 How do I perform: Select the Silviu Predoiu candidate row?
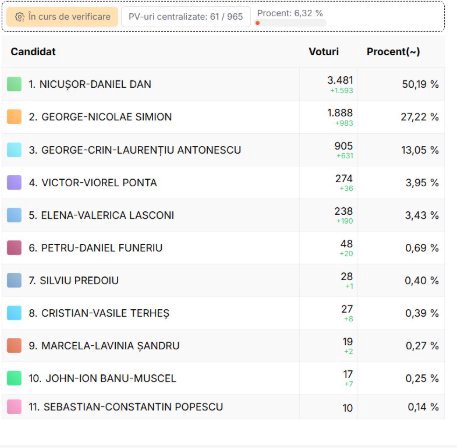(223, 281)
